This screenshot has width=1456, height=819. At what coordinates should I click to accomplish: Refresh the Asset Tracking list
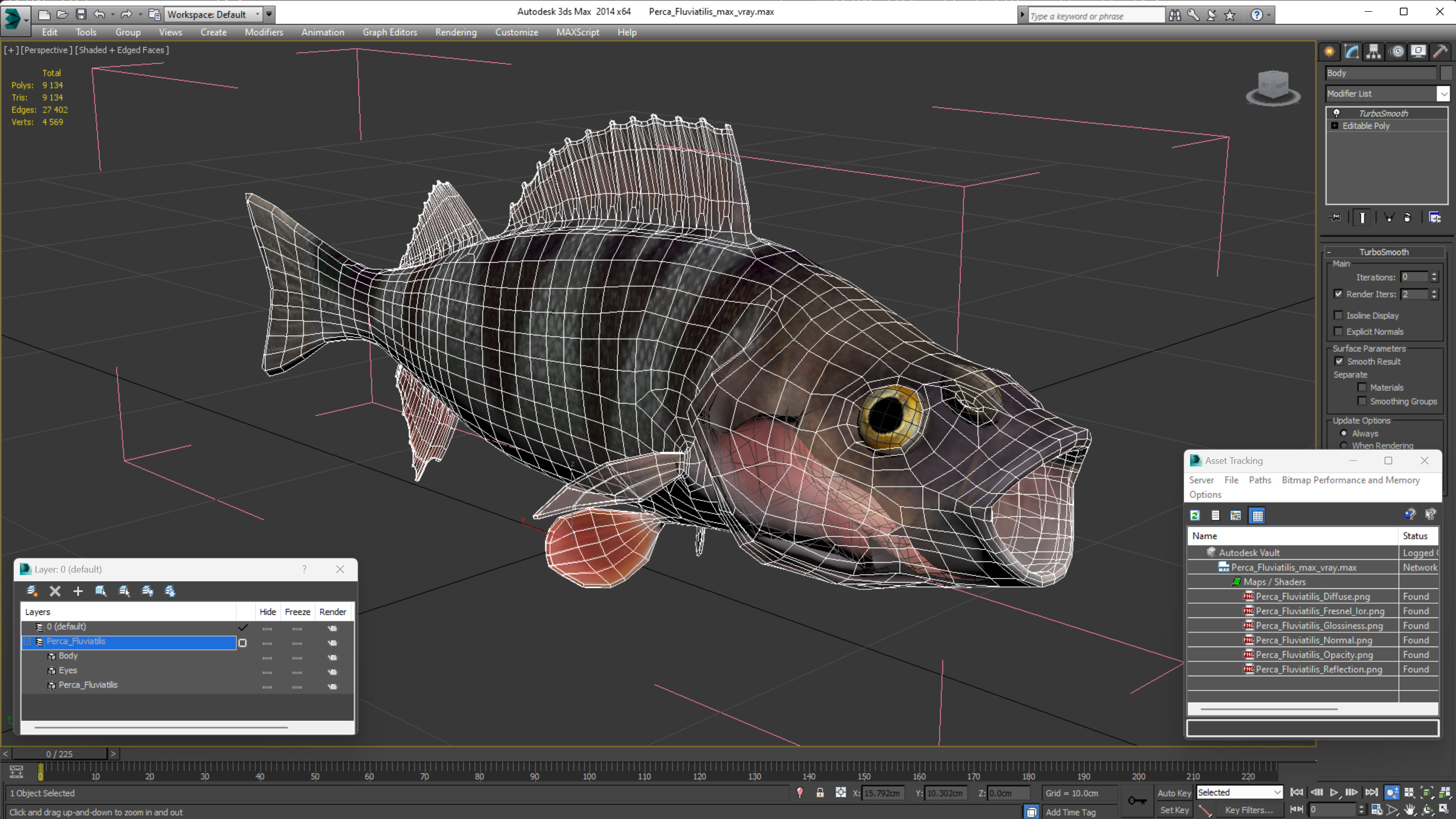[x=1195, y=515]
